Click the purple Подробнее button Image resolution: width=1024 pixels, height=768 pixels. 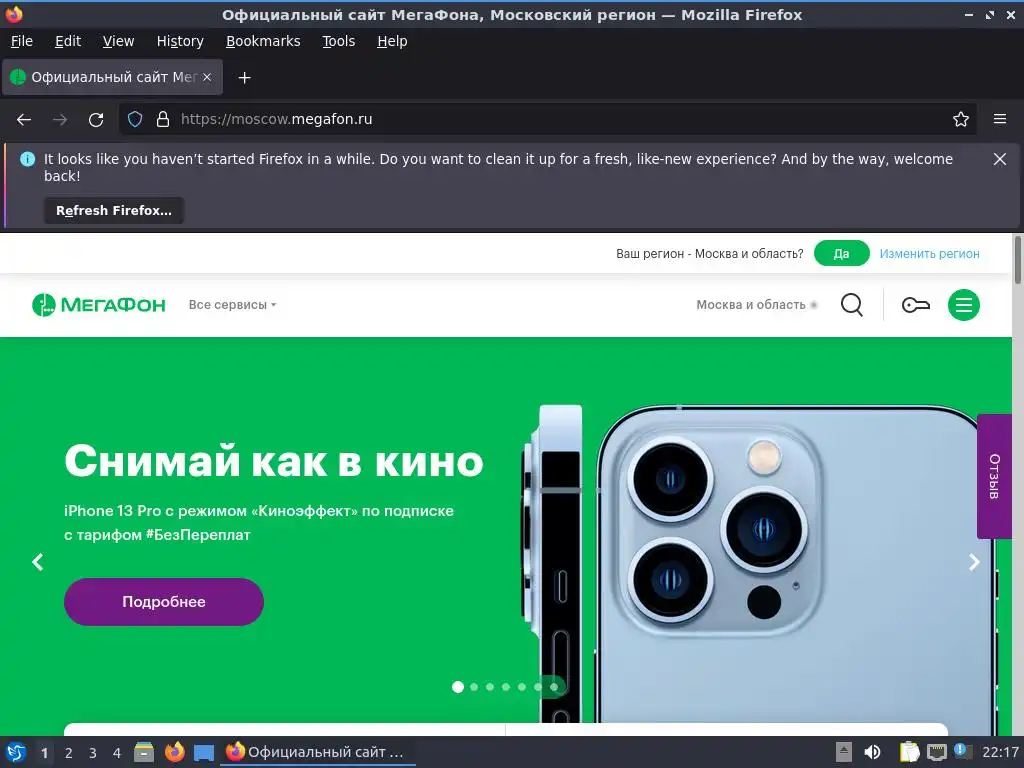coord(164,601)
